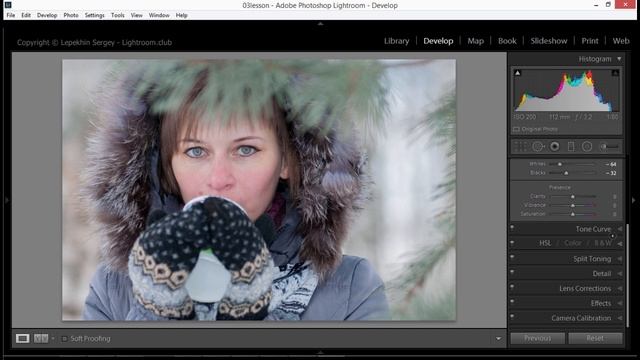
Task: Show the filmstrip via bottom arrow
Action: [x=320, y=352]
